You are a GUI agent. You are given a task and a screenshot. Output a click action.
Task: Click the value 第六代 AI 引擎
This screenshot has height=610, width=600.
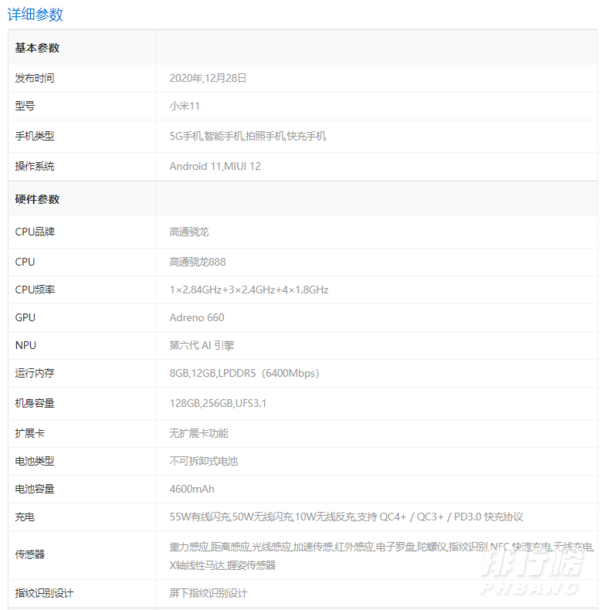click(202, 345)
